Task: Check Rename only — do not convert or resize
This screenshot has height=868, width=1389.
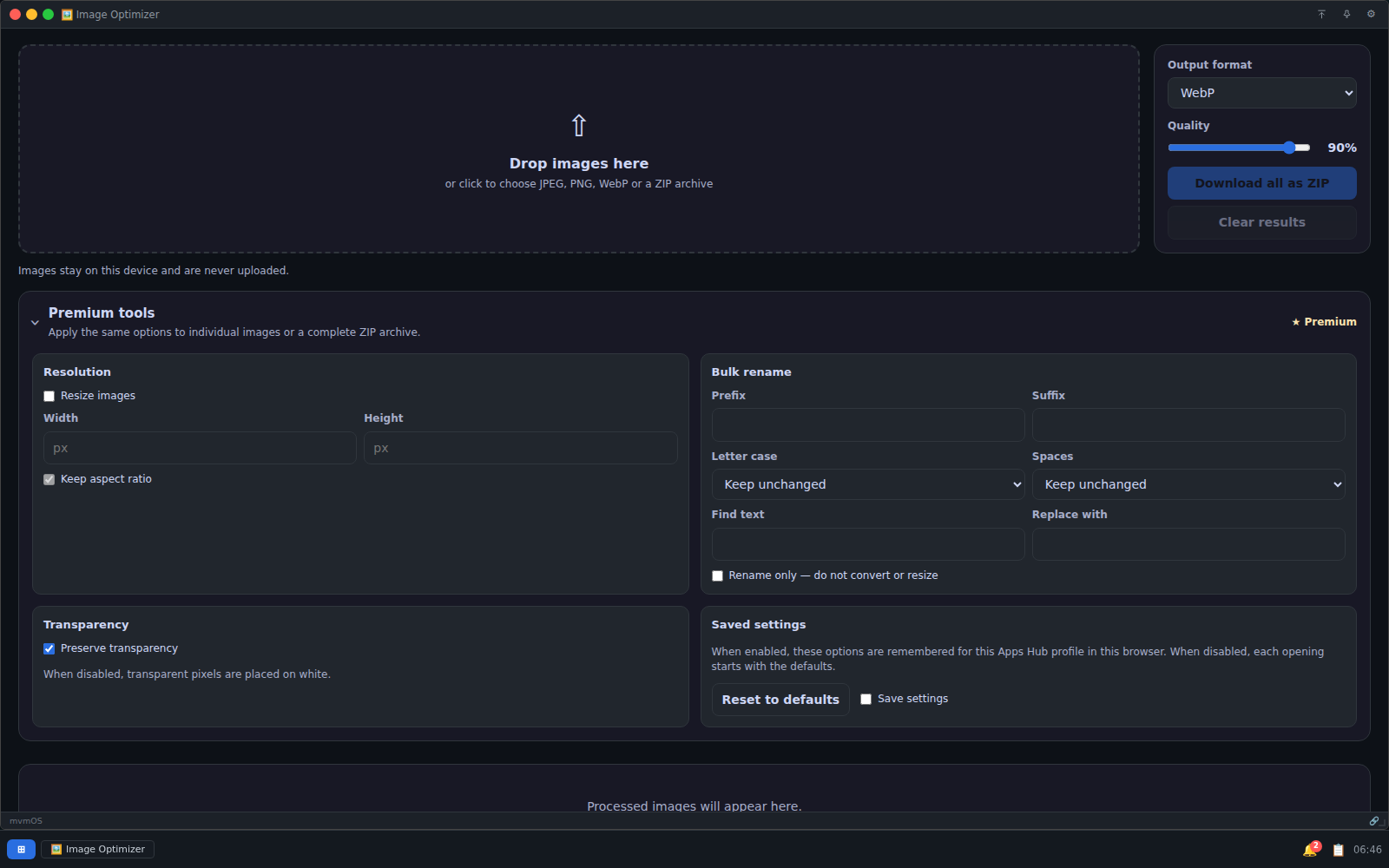Action: coord(717,575)
